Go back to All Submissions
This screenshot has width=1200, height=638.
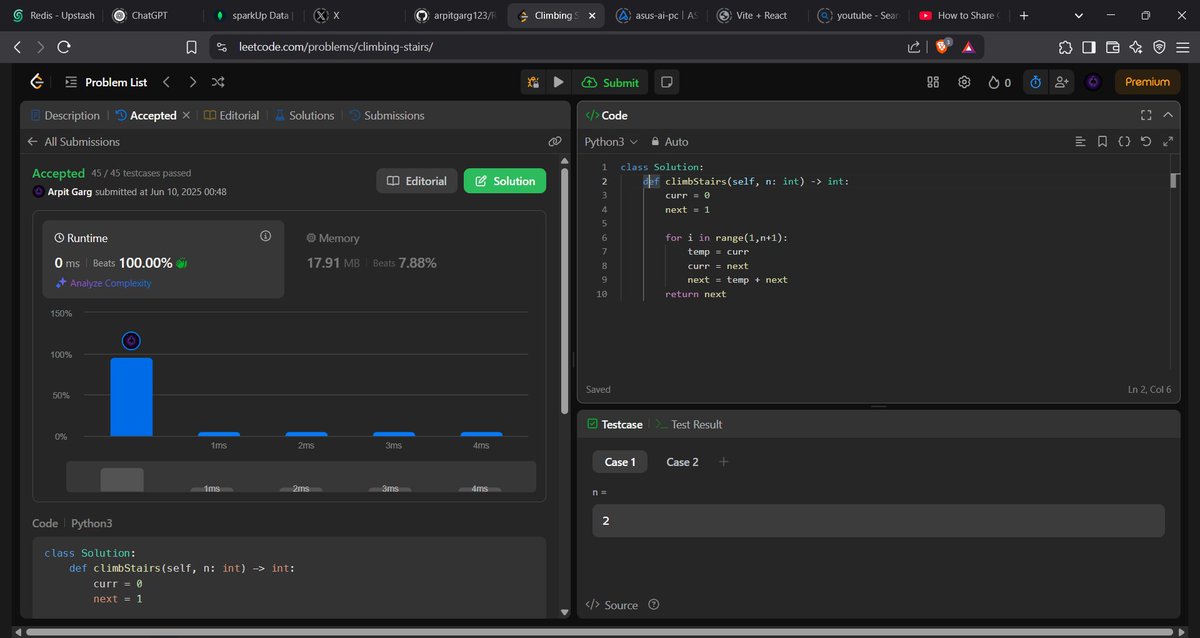(x=74, y=142)
